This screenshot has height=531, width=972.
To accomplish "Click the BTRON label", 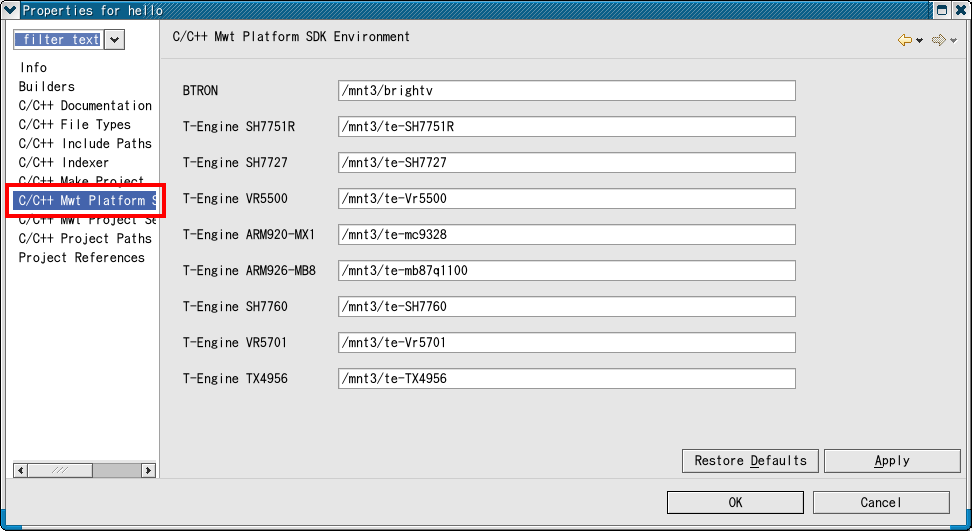I will coord(200,90).
